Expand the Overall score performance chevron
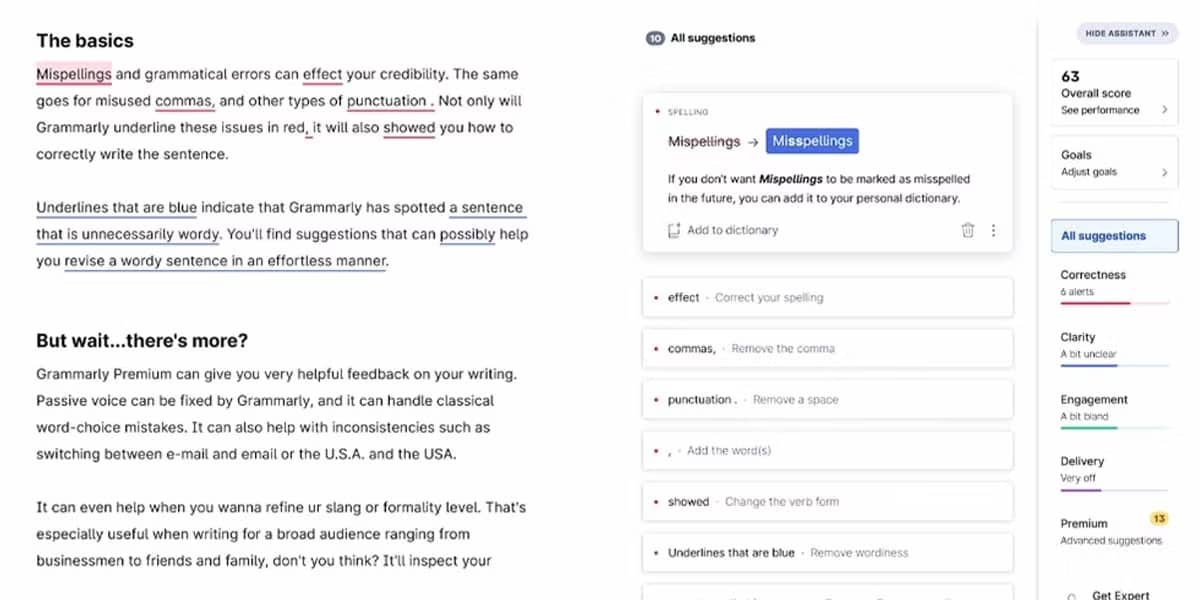 click(x=1164, y=110)
